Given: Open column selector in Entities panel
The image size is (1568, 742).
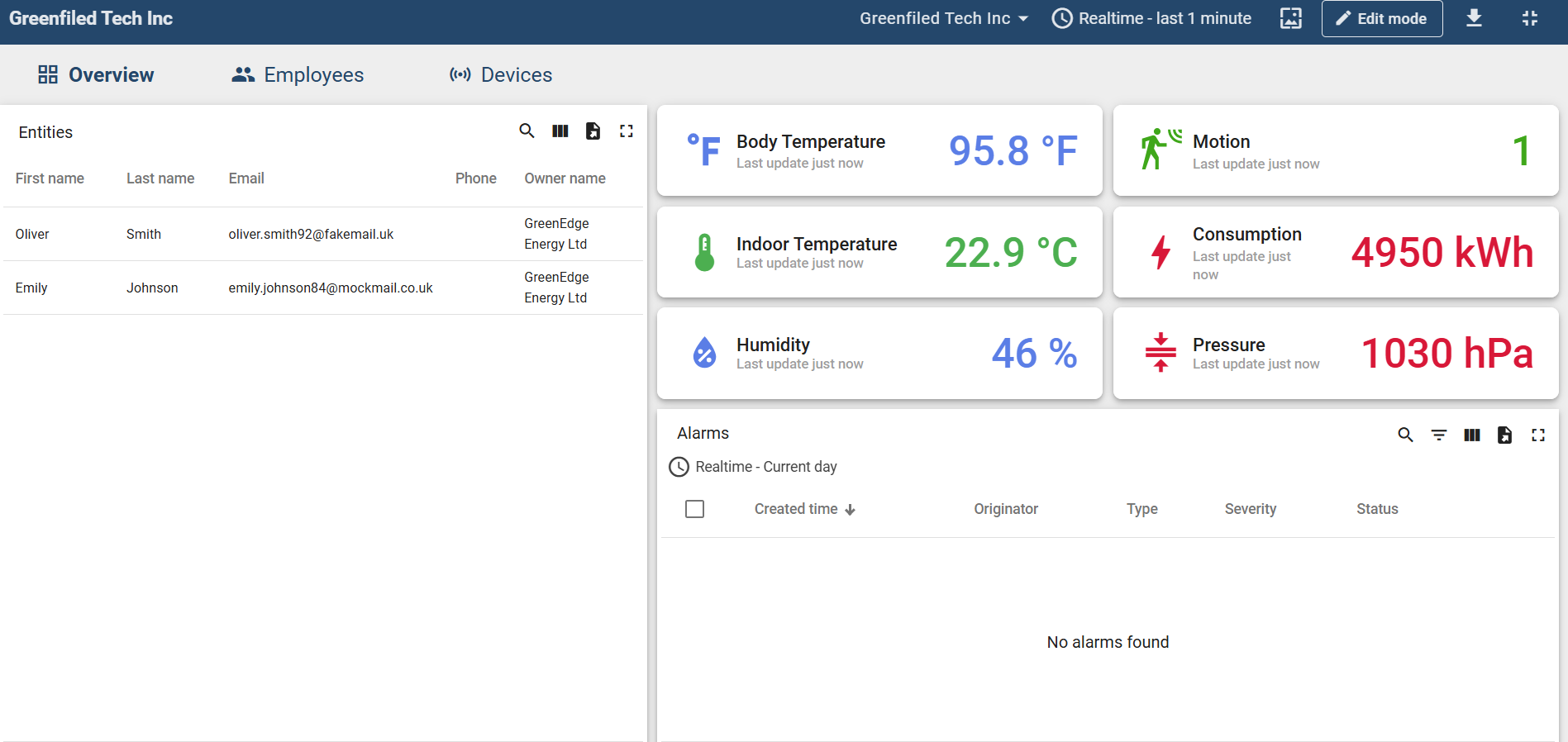Looking at the screenshot, I should pos(560,131).
